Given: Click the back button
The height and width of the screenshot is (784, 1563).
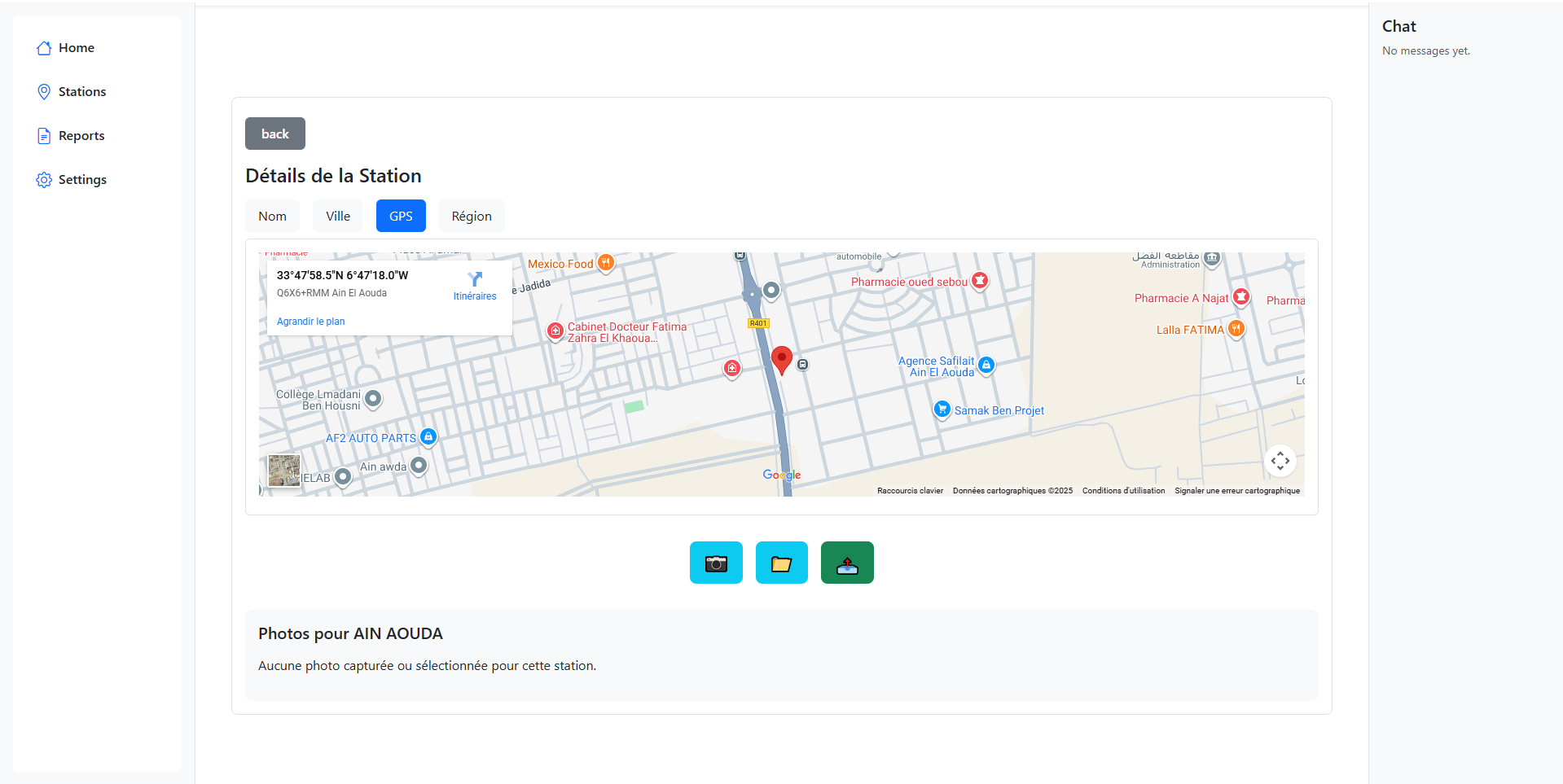Looking at the screenshot, I should click(x=274, y=134).
